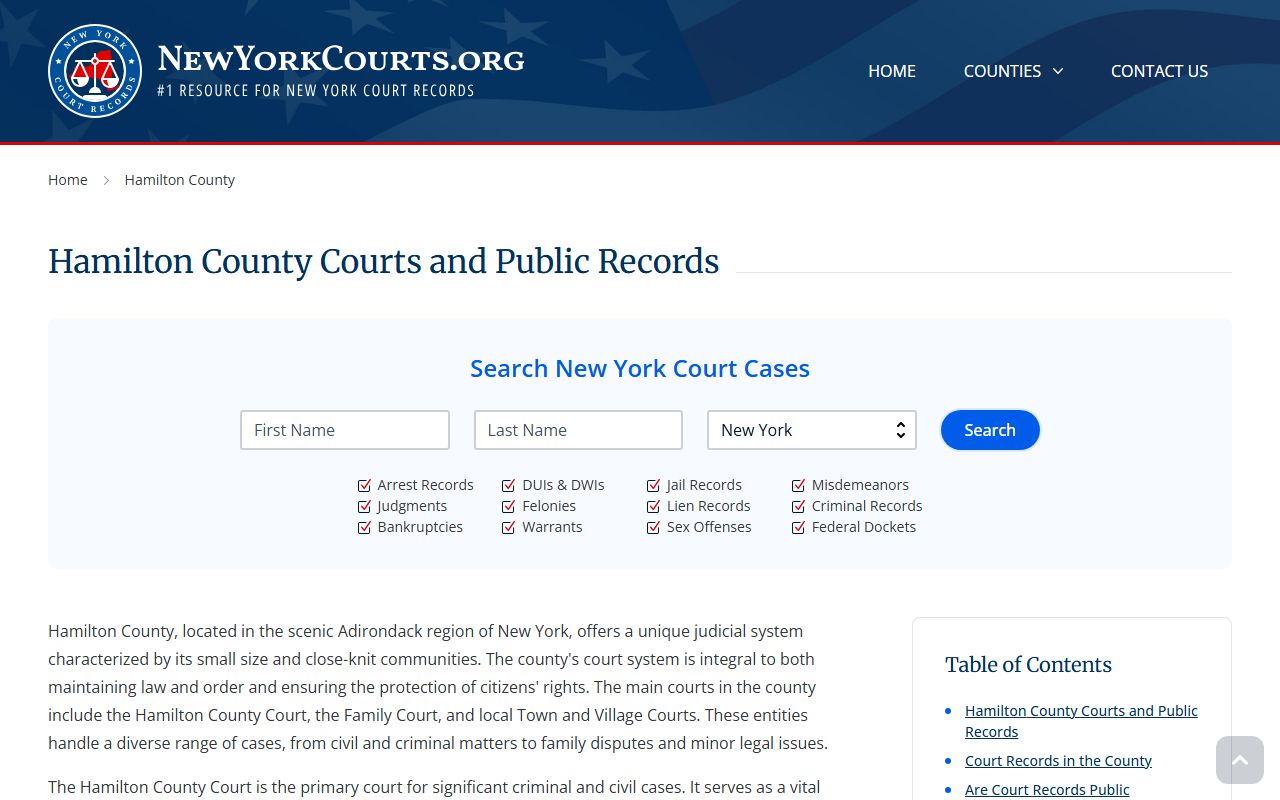Screen dimensions: 1280x800
Task: Click the Federal Dockets checkmark icon
Action: click(799, 527)
